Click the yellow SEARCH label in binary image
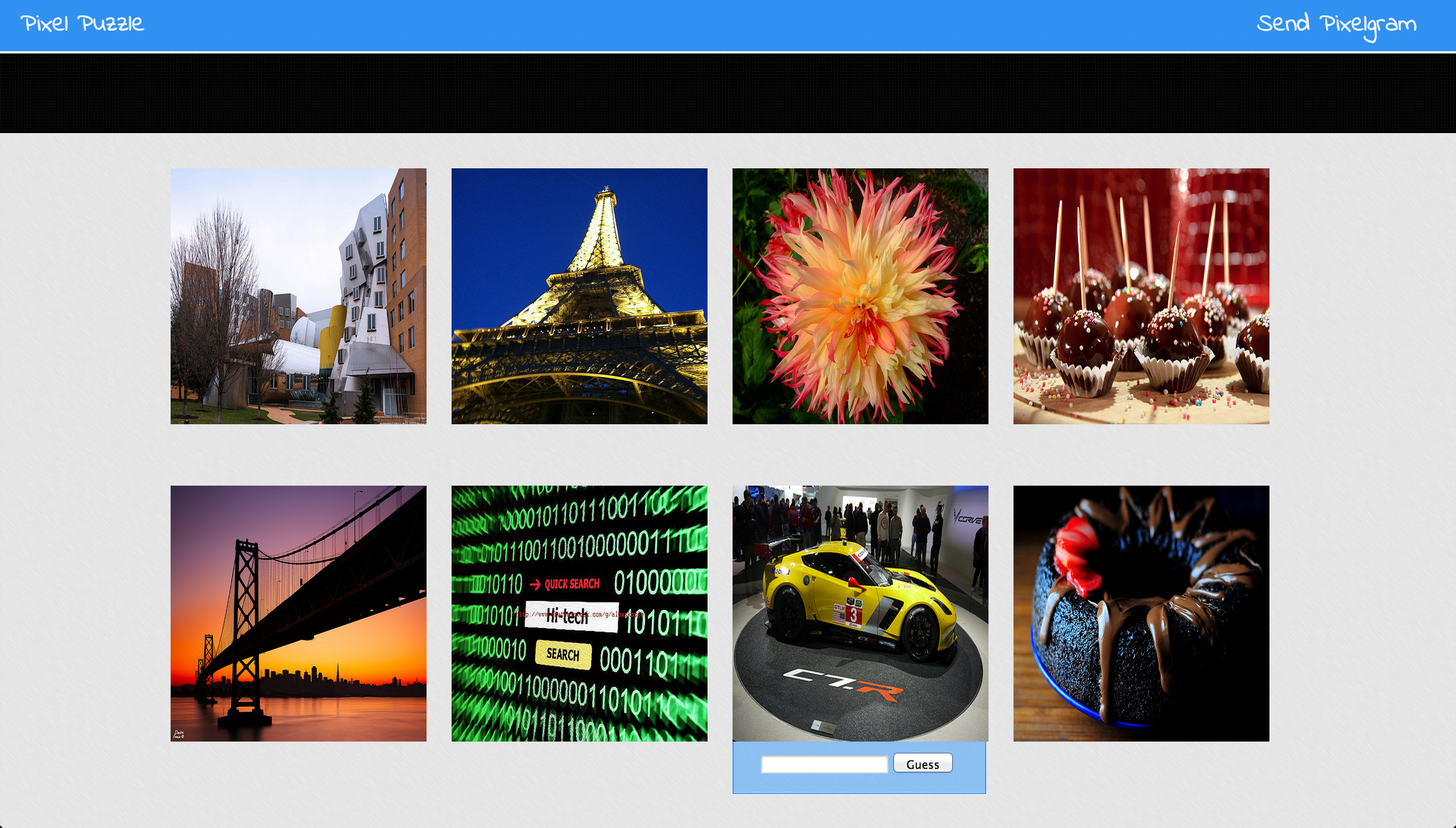 (563, 654)
